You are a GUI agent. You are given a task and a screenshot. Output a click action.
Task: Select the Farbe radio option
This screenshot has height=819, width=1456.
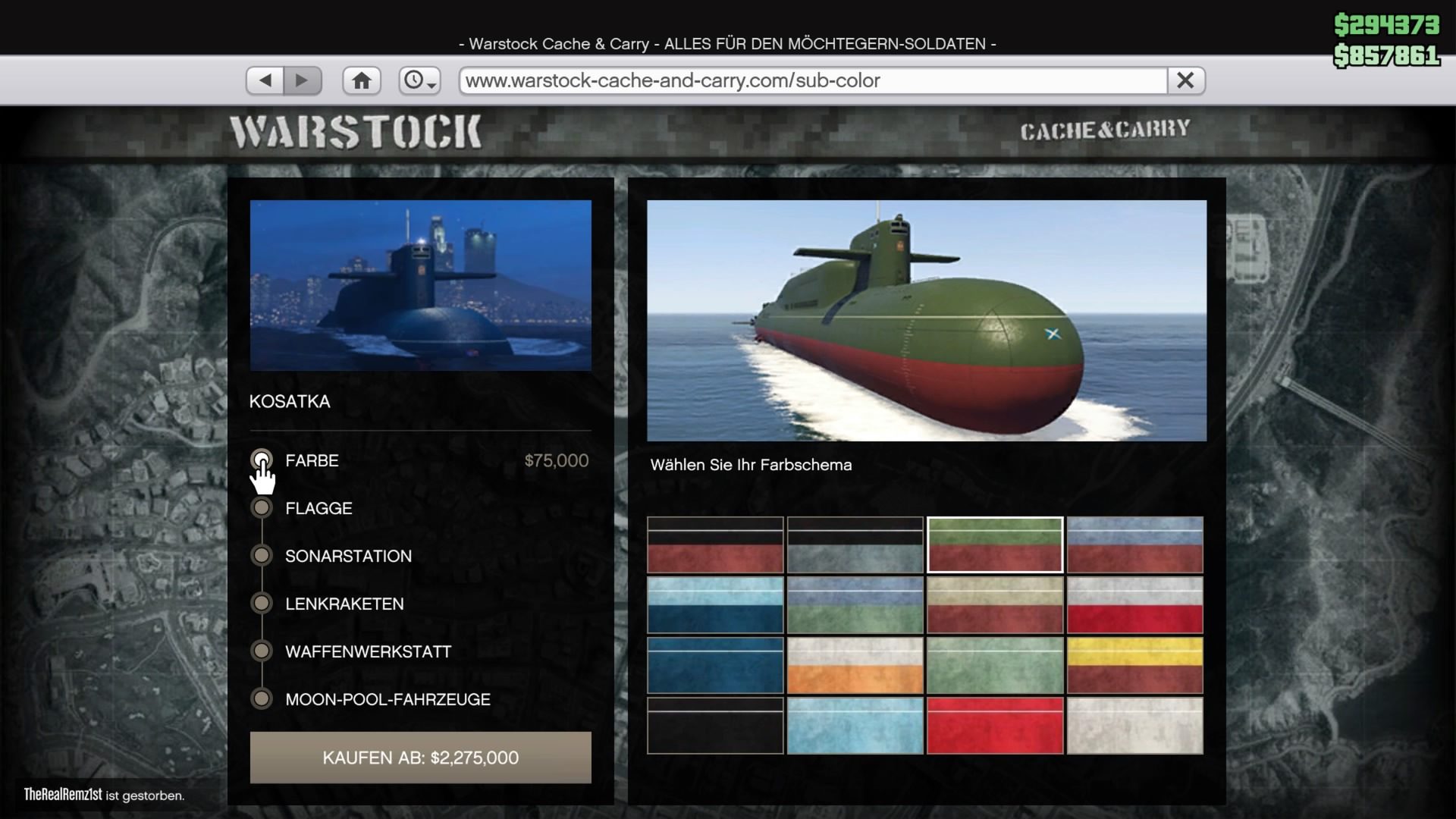pos(262,460)
